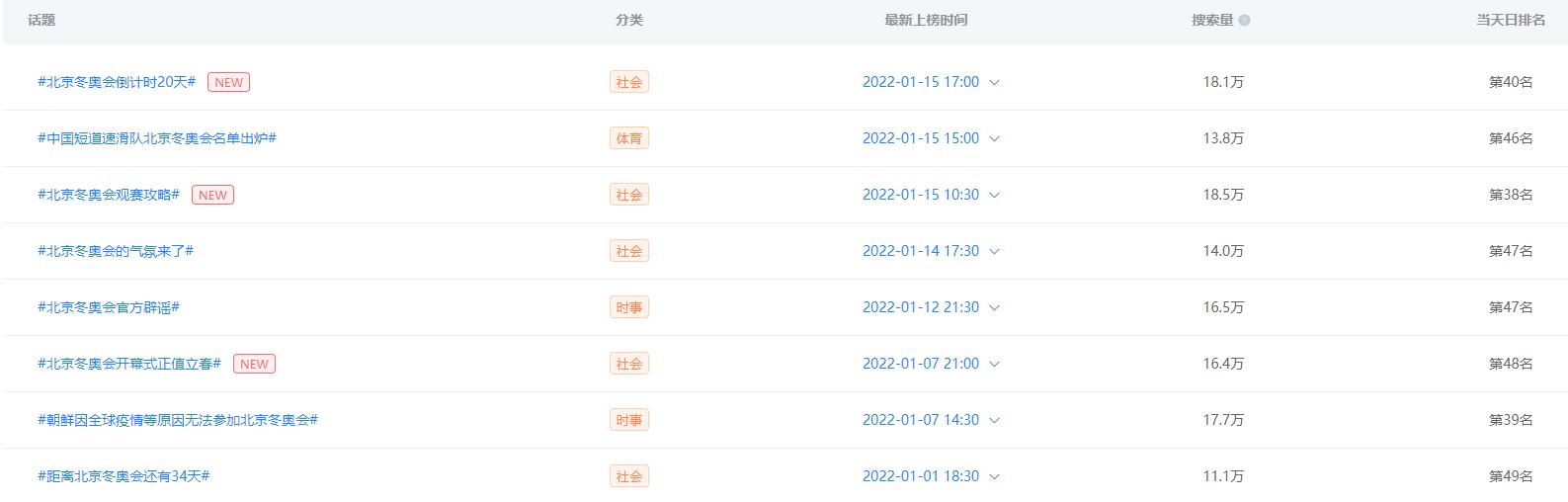The image size is (1568, 502).
Task: Click the 社会 tag for 距离北京冬奥会还有34天
Action: (628, 476)
